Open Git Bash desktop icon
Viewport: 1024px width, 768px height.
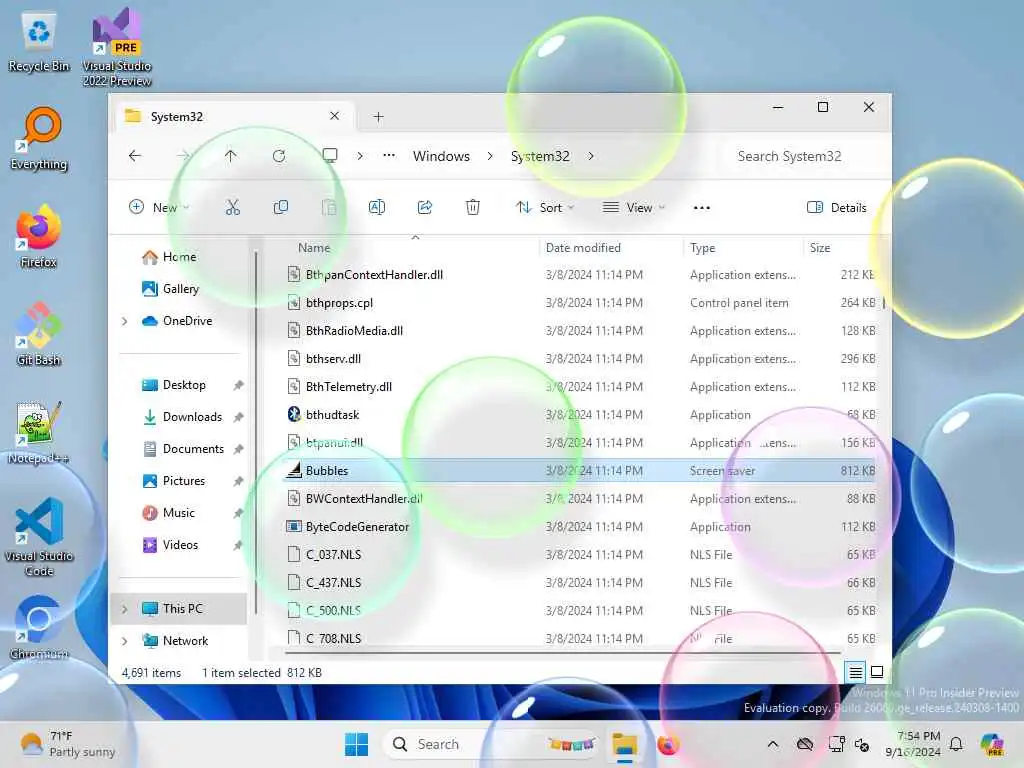[x=39, y=335]
